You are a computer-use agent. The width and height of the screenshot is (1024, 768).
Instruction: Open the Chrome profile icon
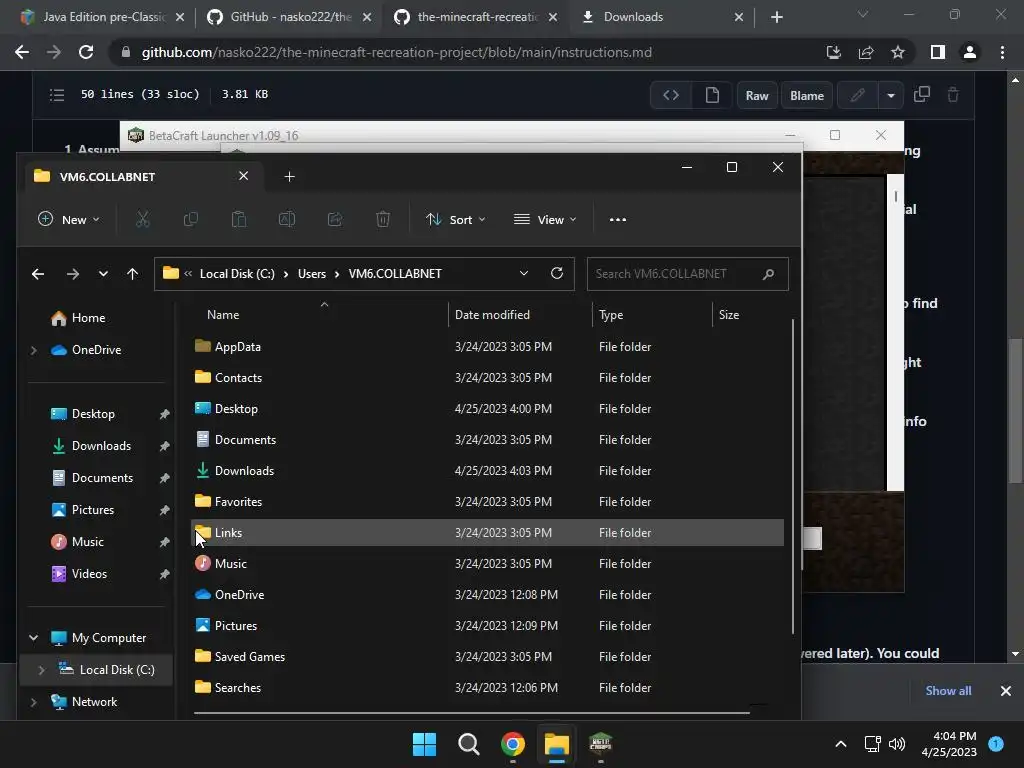coord(970,52)
